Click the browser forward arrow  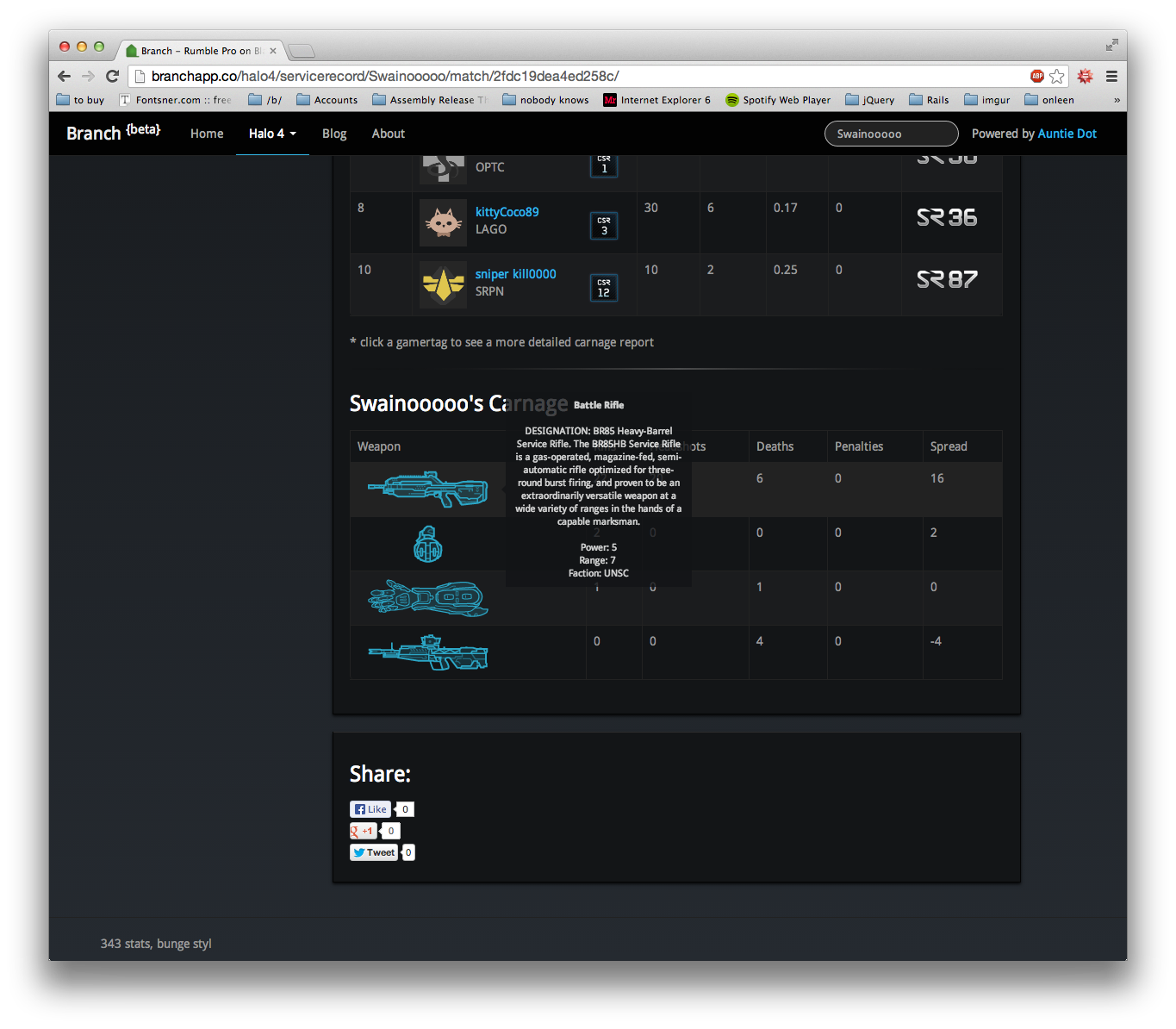(x=88, y=76)
